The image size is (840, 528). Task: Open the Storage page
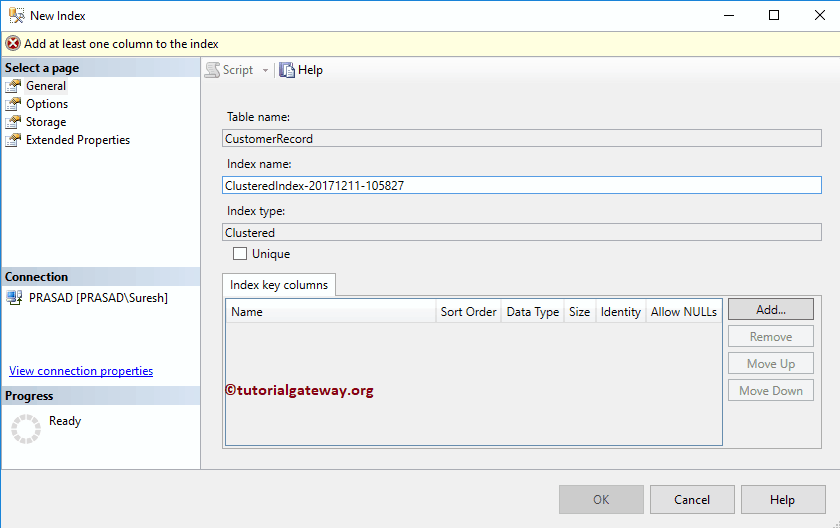46,122
